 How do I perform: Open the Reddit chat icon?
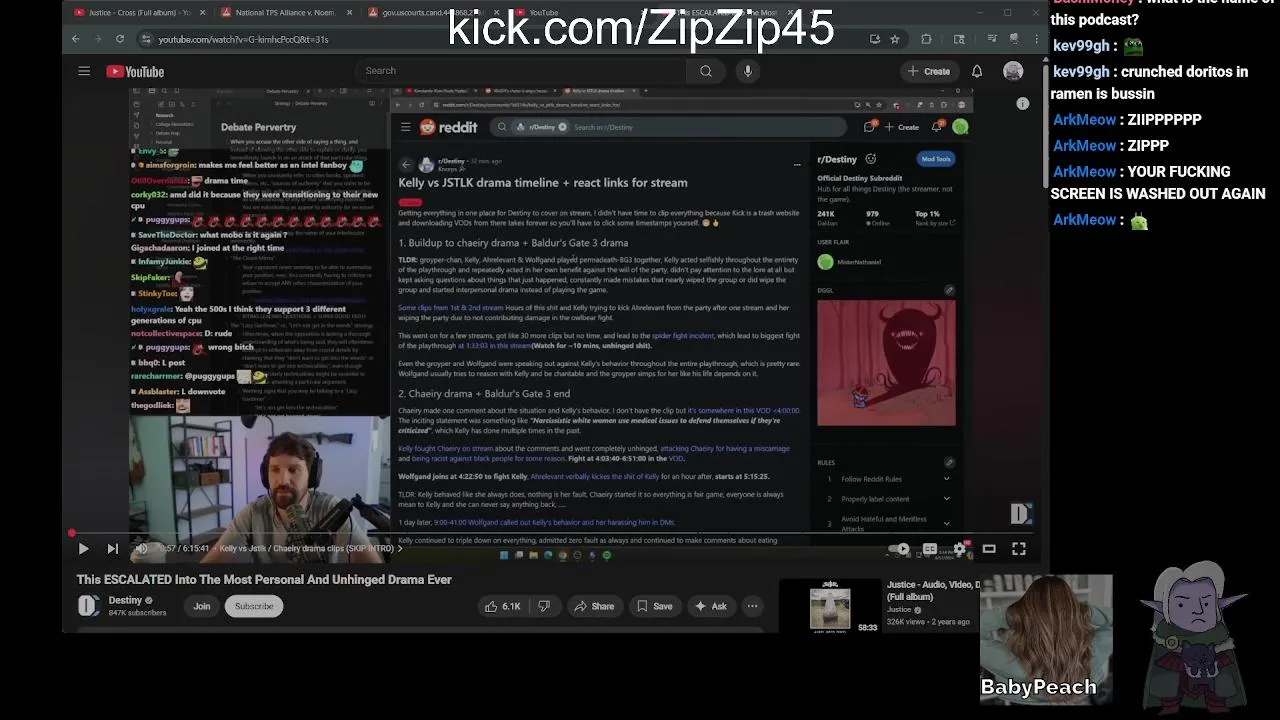[x=869, y=127]
